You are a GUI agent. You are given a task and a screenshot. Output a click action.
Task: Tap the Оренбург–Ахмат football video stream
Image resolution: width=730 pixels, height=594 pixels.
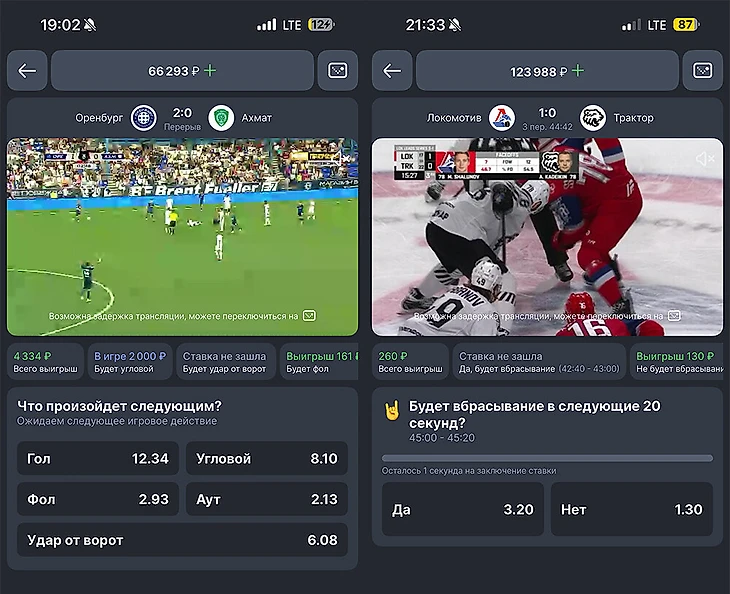(x=182, y=236)
